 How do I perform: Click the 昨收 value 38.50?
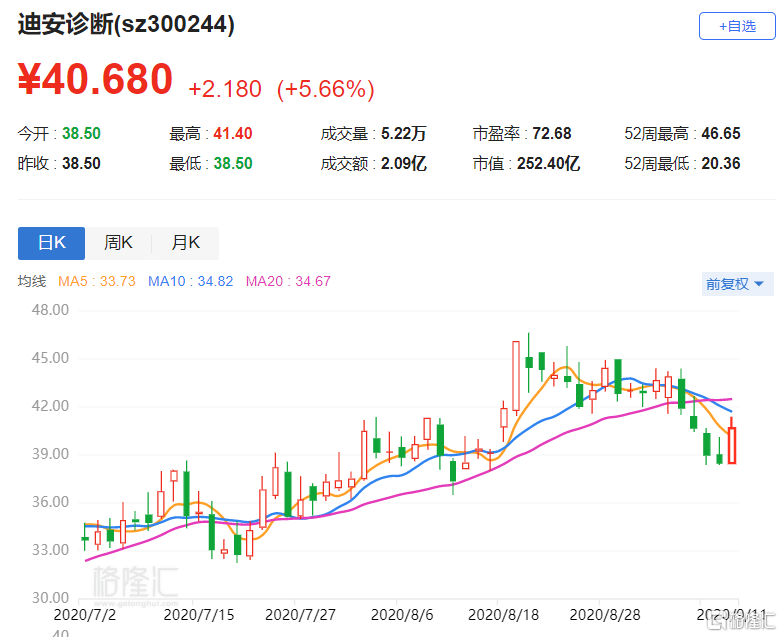(81, 163)
